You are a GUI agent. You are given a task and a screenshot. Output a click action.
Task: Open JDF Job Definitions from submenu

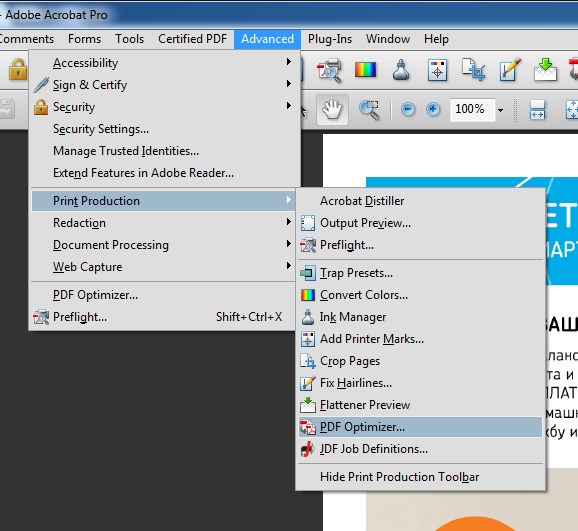point(420,449)
